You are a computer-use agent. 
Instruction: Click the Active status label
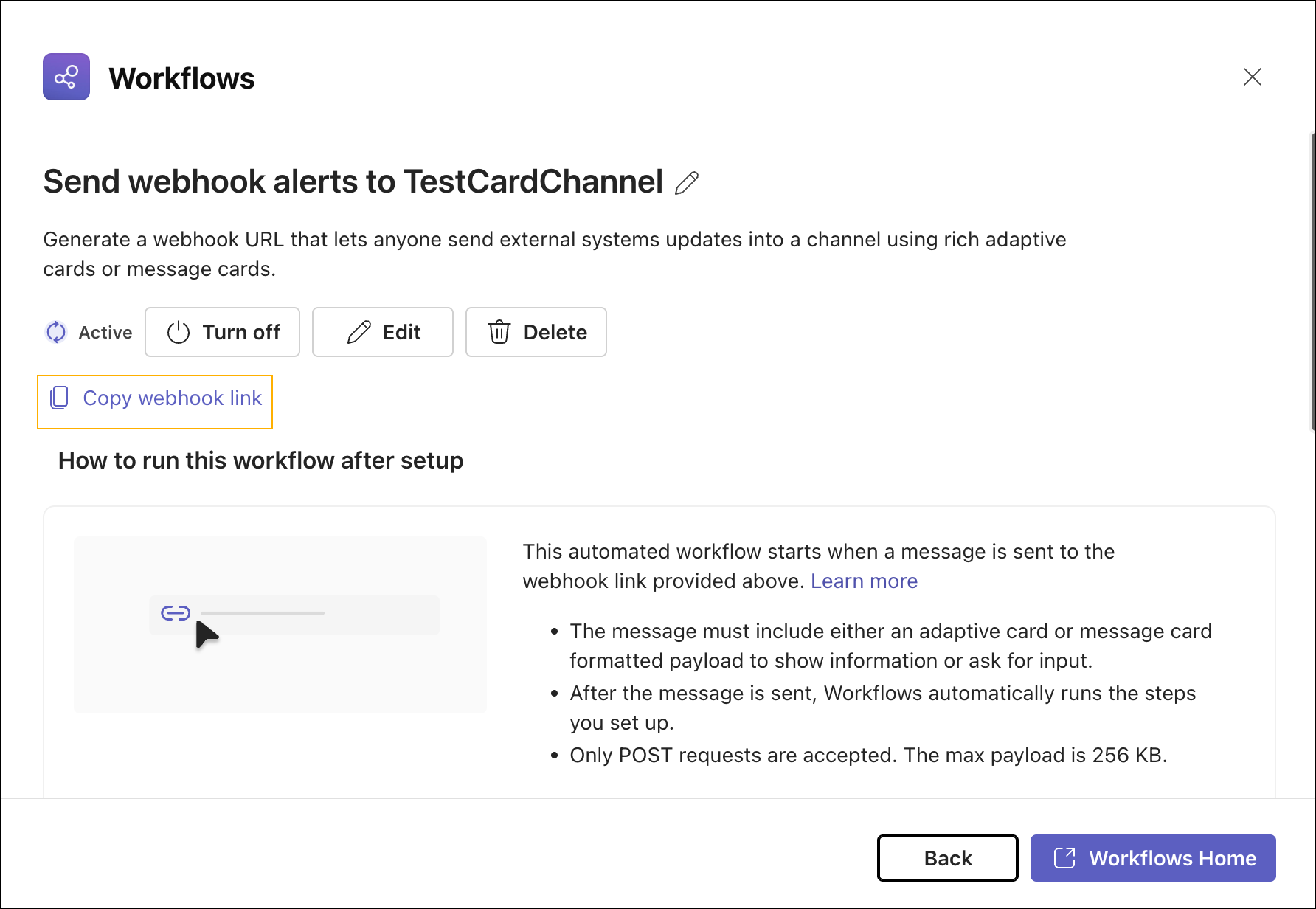click(x=105, y=333)
